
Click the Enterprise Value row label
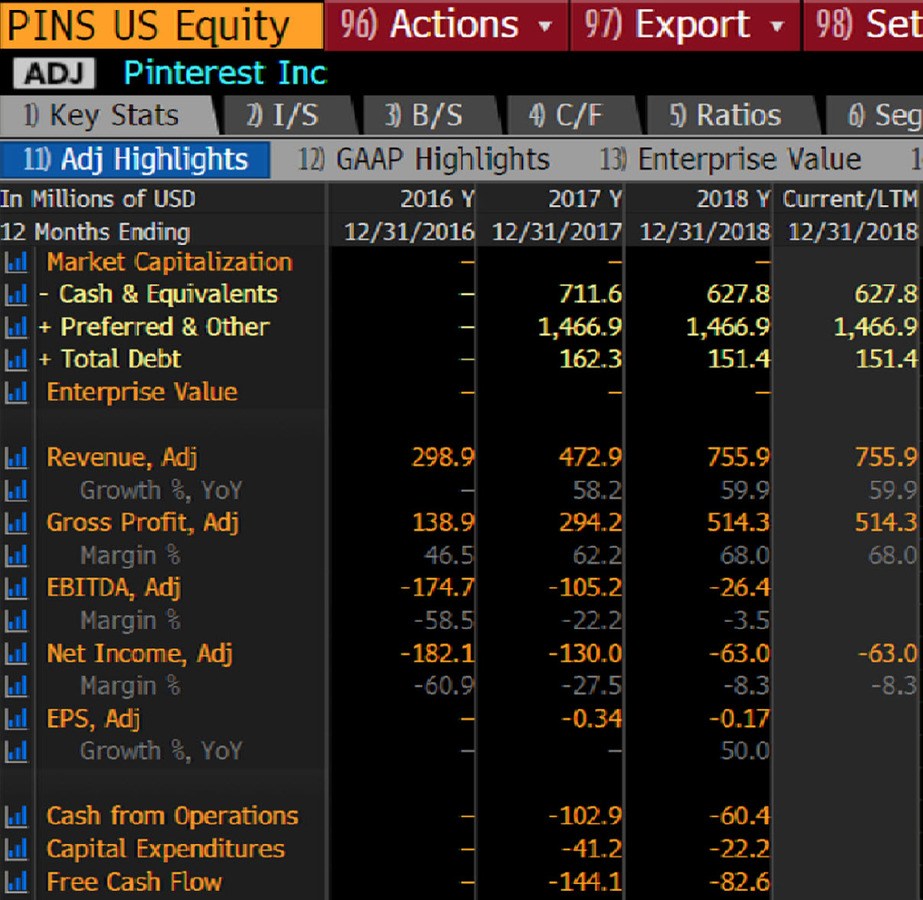(142, 392)
